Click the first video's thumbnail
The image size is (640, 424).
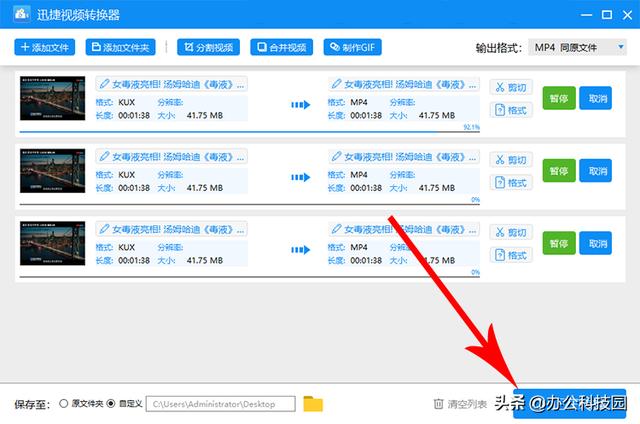[53, 98]
